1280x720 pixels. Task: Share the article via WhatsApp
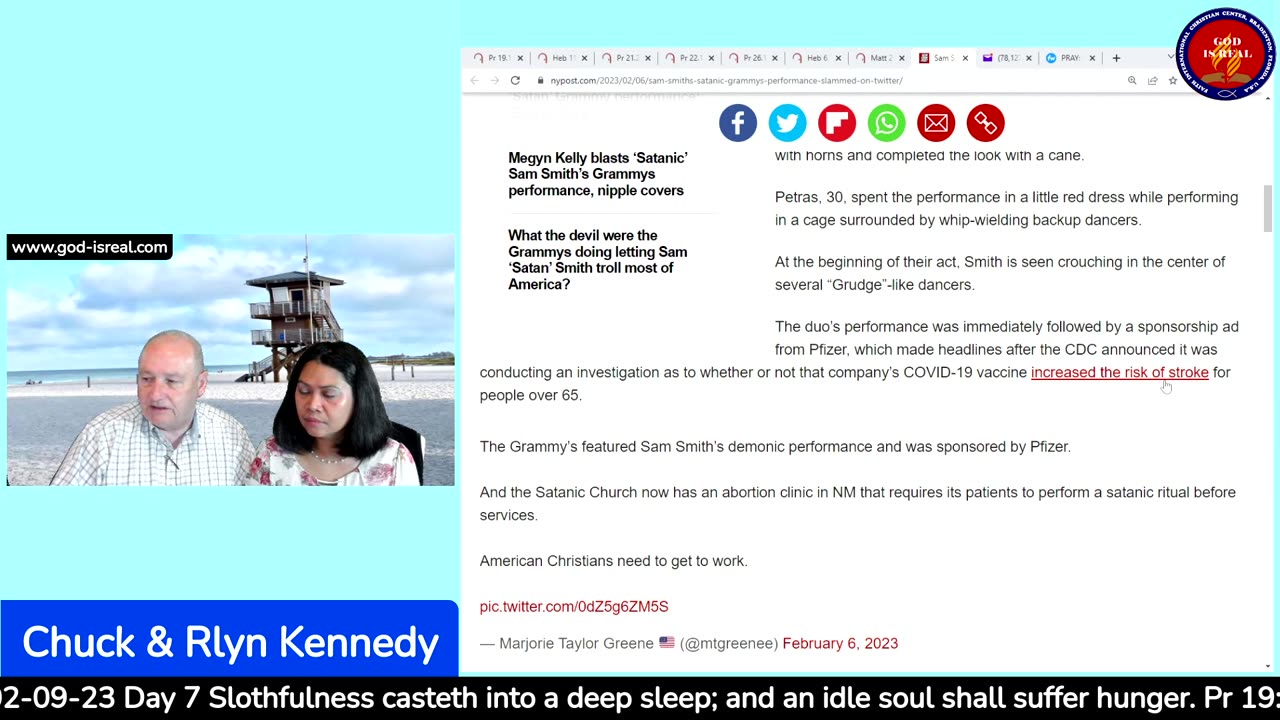tap(886, 123)
